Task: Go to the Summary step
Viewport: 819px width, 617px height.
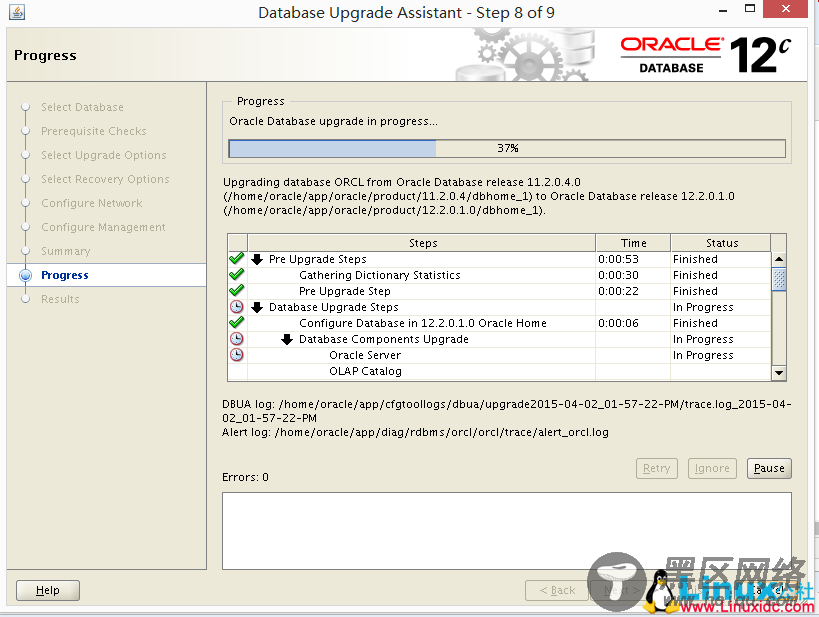Action: coord(66,251)
